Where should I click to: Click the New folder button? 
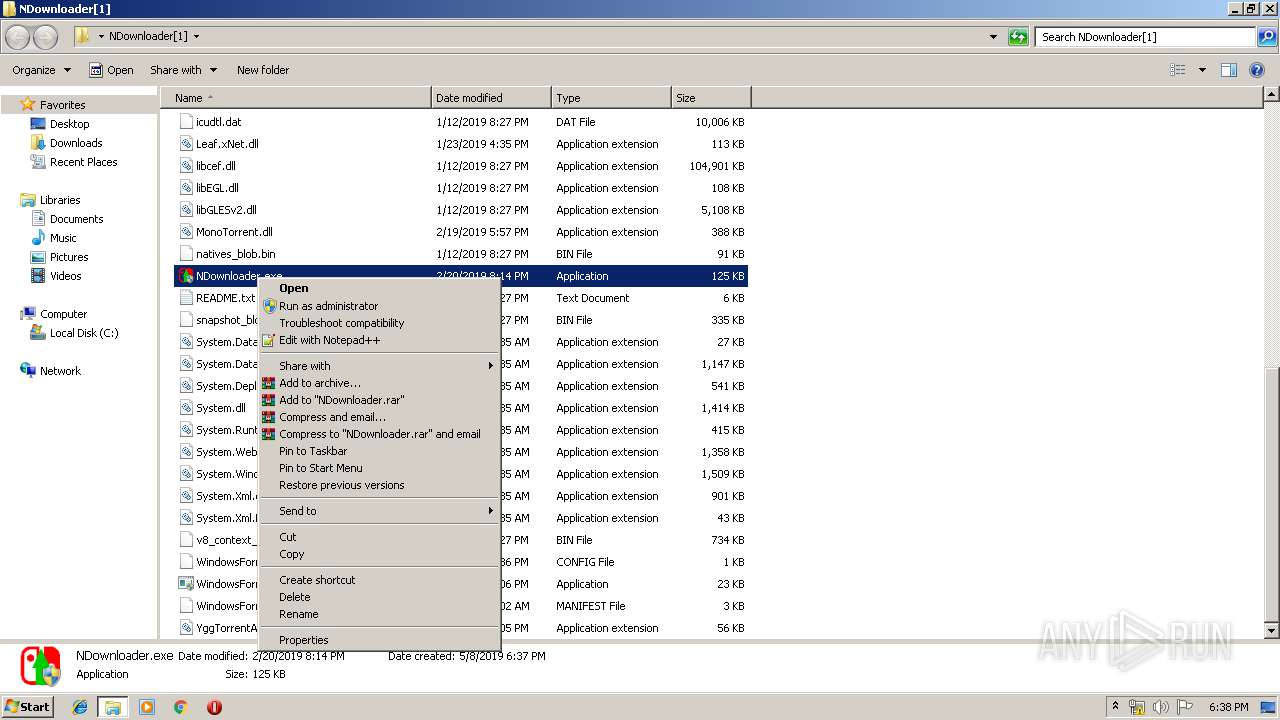tap(263, 70)
